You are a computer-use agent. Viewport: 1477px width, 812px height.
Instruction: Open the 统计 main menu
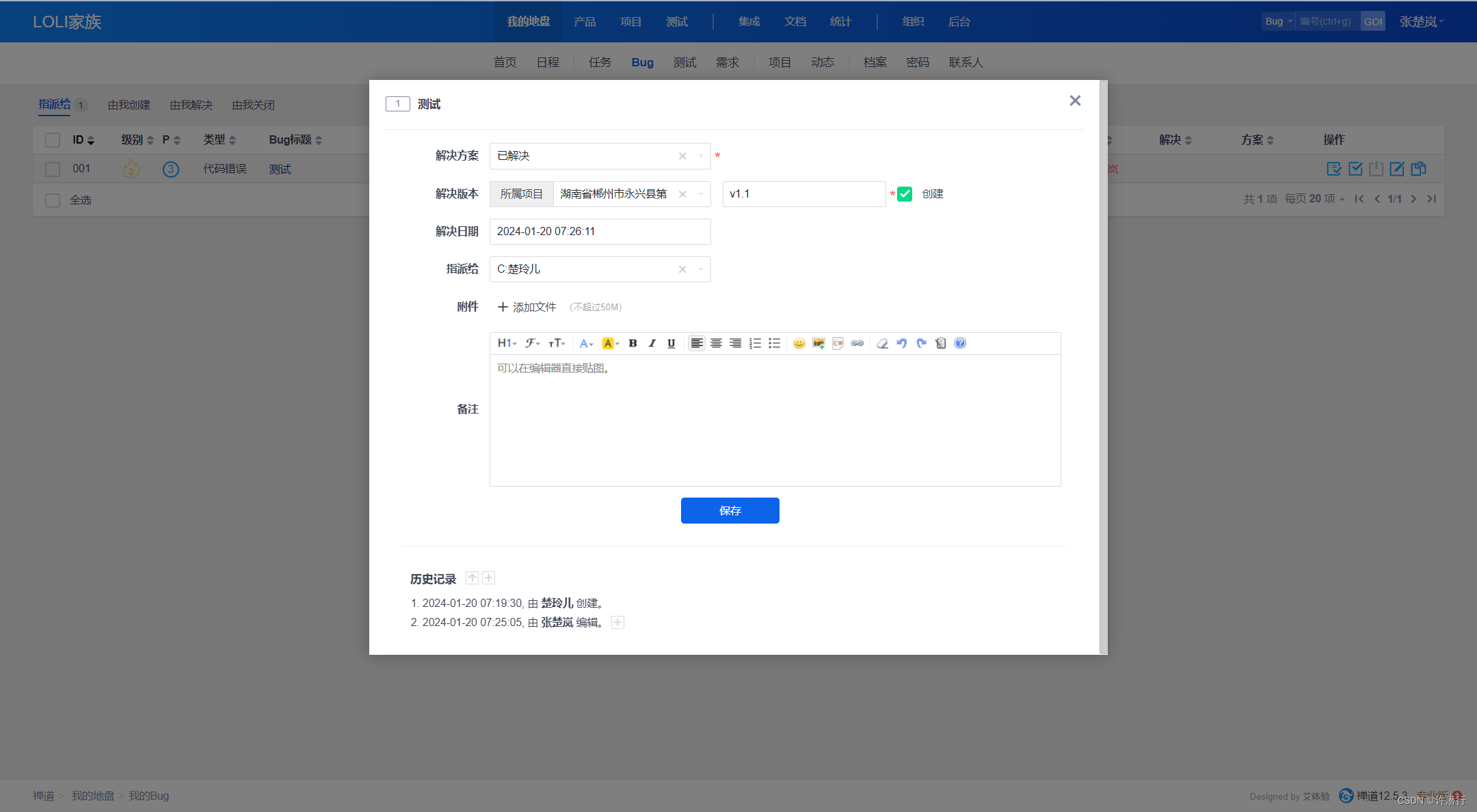pos(840,22)
